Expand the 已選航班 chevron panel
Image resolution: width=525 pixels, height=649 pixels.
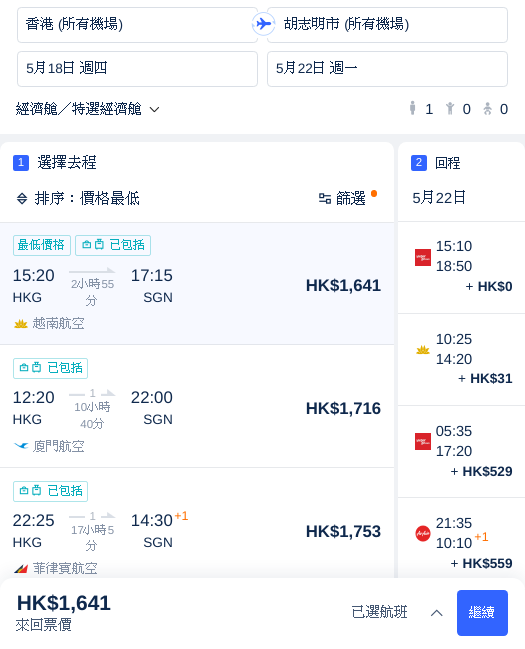(436, 613)
